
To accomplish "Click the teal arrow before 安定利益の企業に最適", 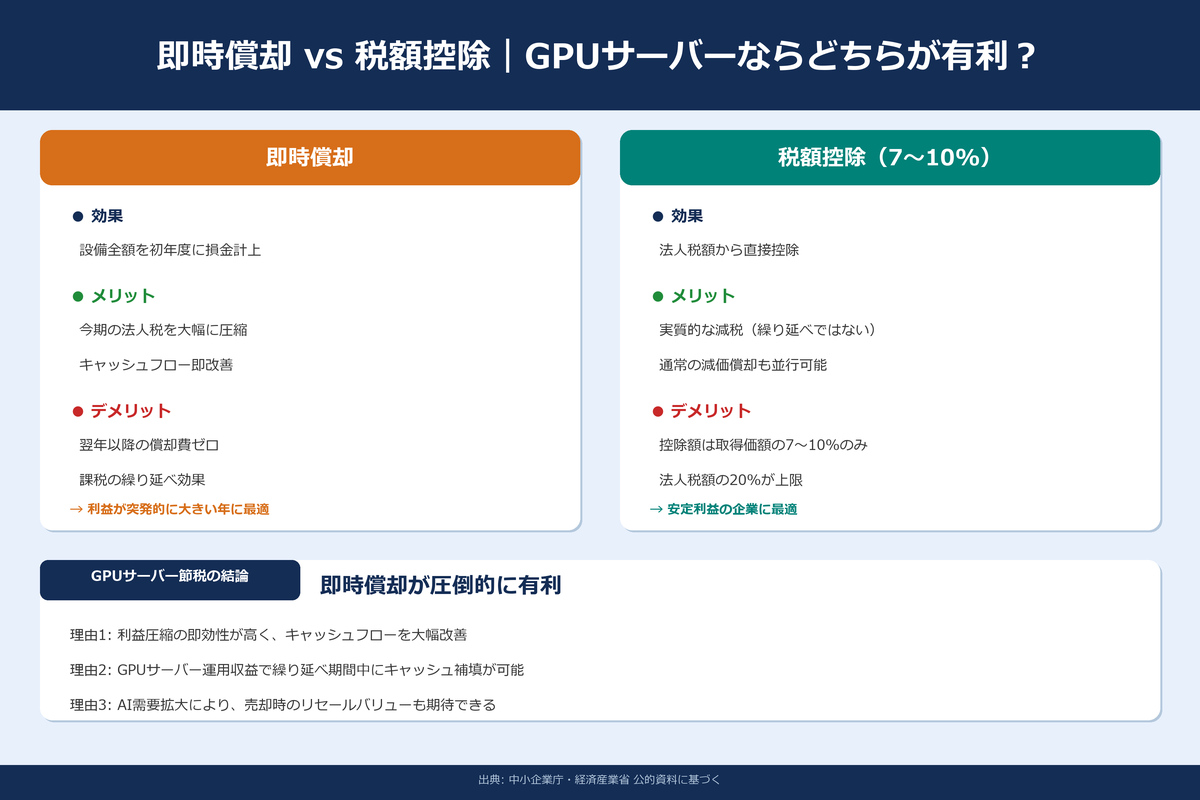I will click(656, 509).
